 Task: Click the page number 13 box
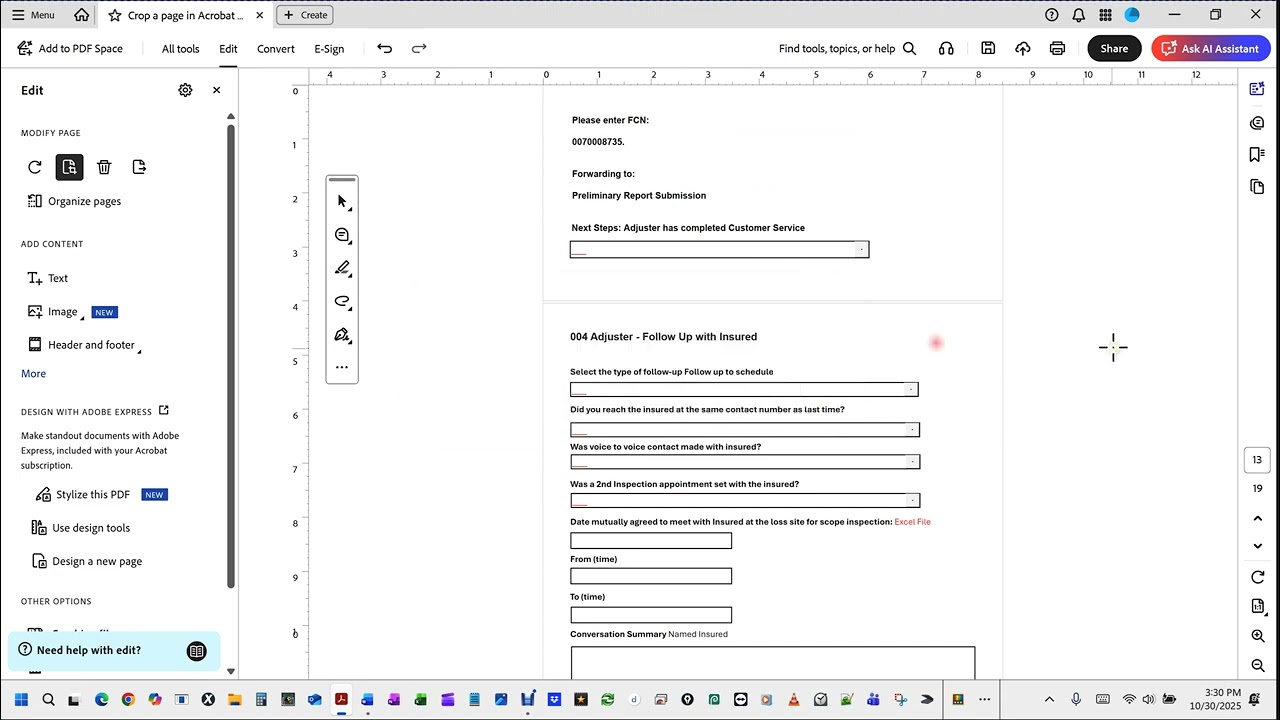1257,460
